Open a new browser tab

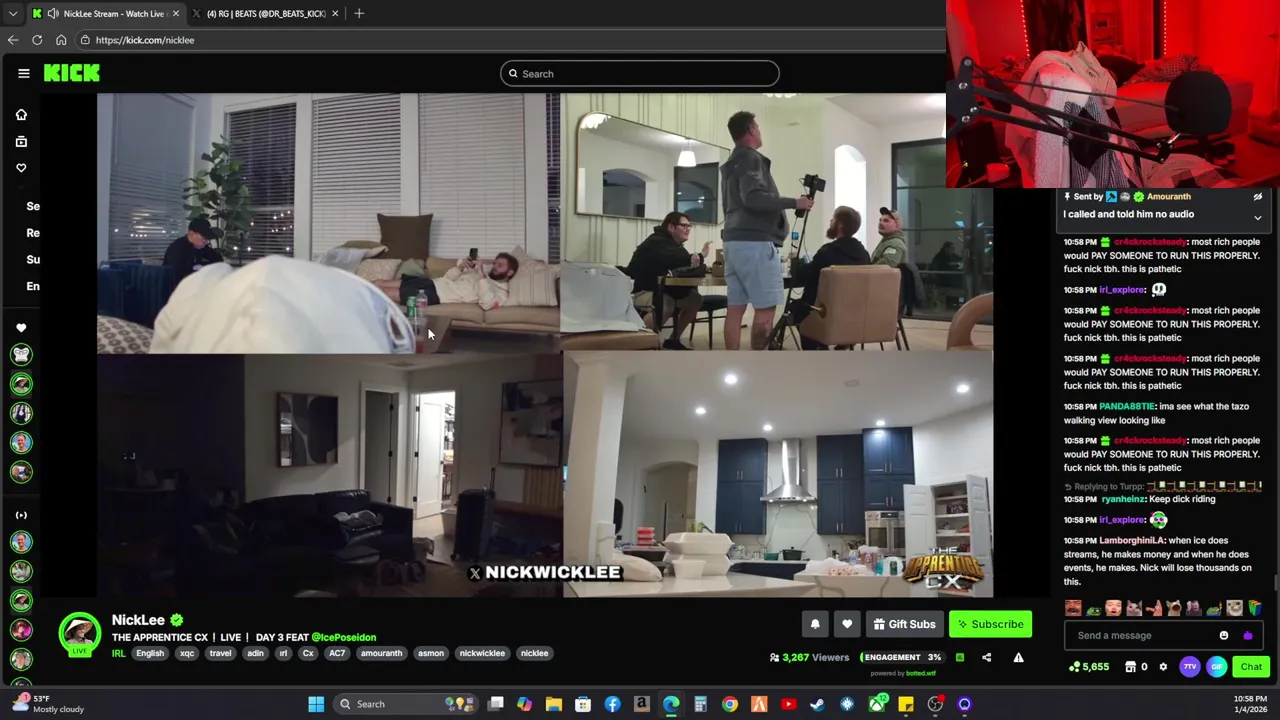click(x=359, y=13)
